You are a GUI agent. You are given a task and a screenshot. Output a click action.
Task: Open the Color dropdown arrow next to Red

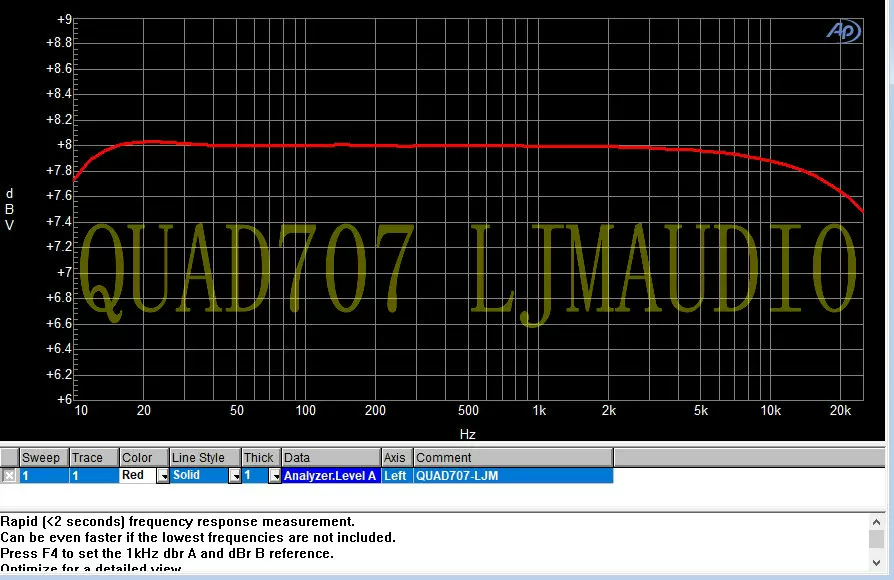(x=163, y=476)
